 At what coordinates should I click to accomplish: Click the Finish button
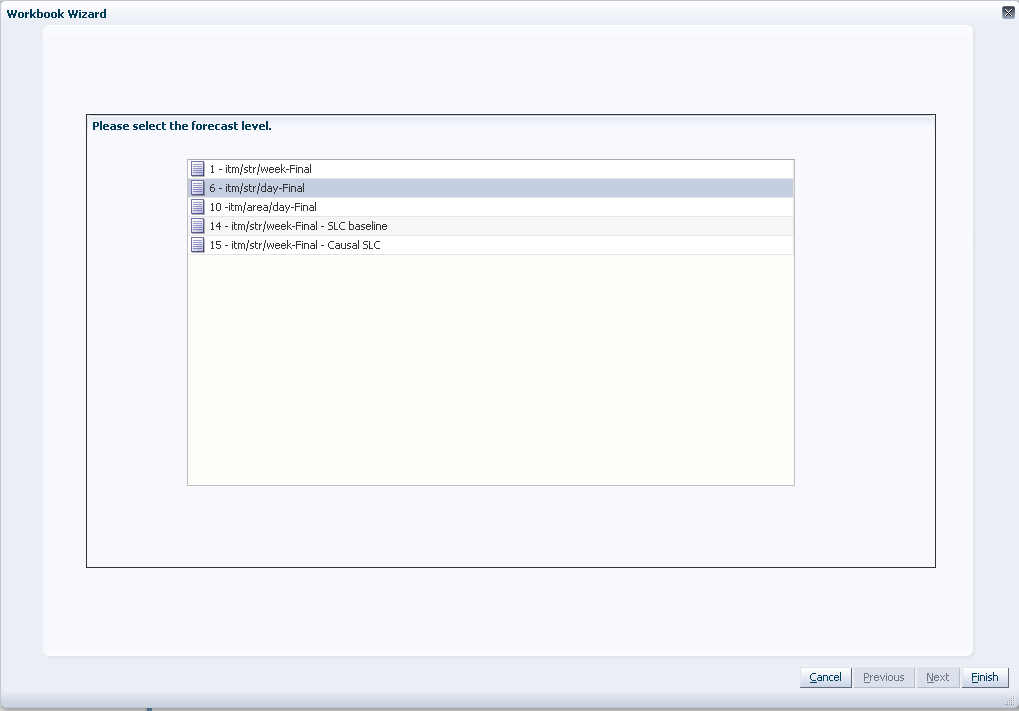point(985,677)
